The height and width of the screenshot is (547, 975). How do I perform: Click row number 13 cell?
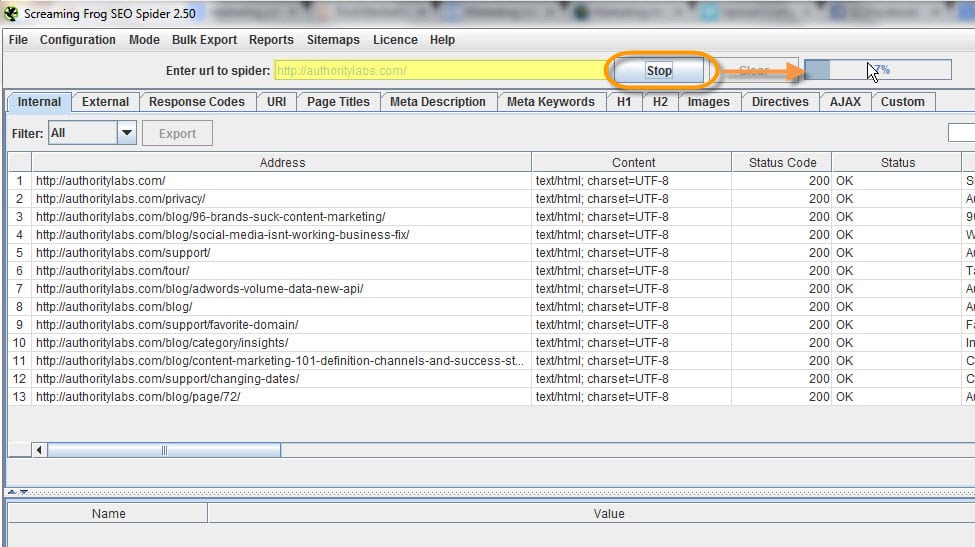[19, 397]
